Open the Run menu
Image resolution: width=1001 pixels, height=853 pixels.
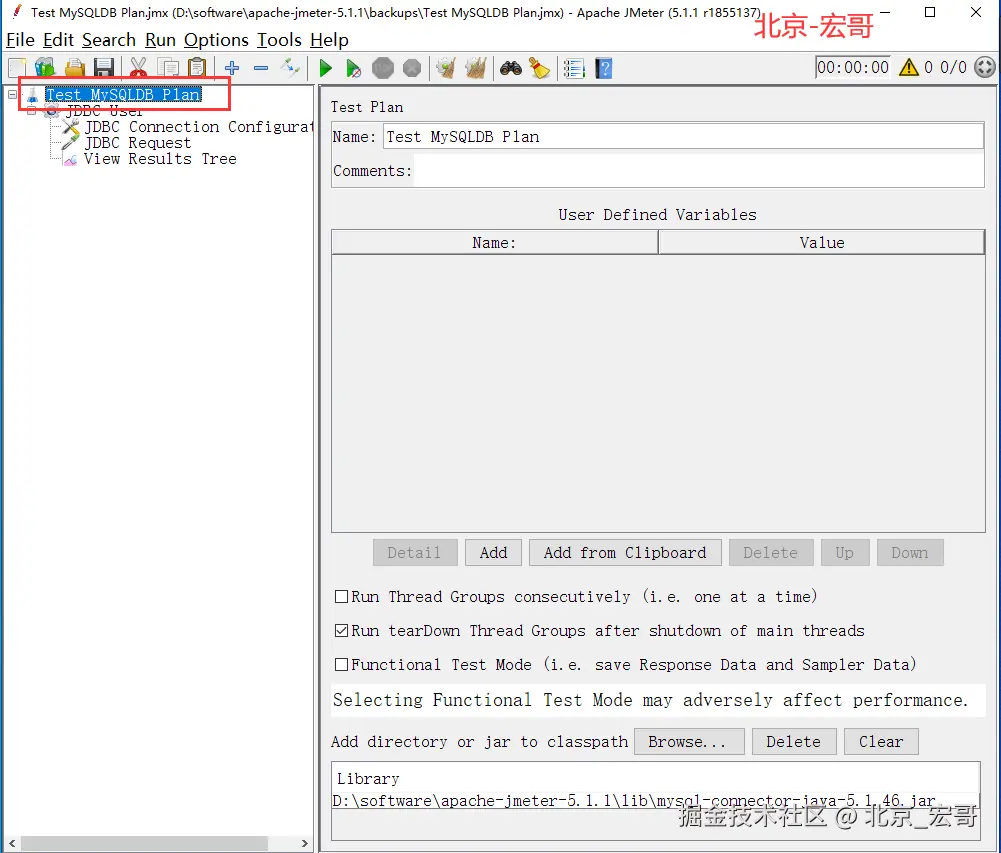pyautogui.click(x=160, y=40)
